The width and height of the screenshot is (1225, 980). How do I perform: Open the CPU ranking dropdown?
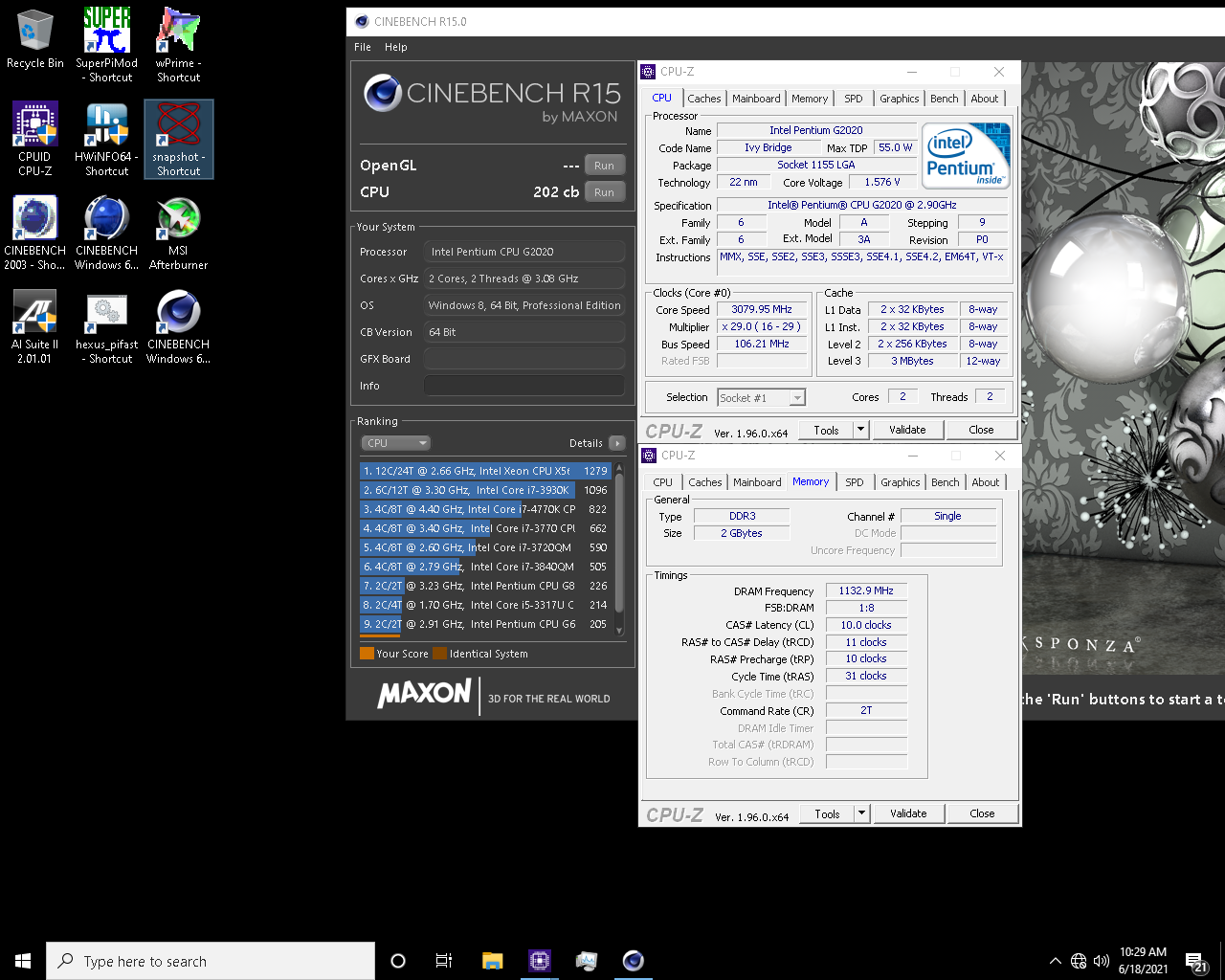395,443
